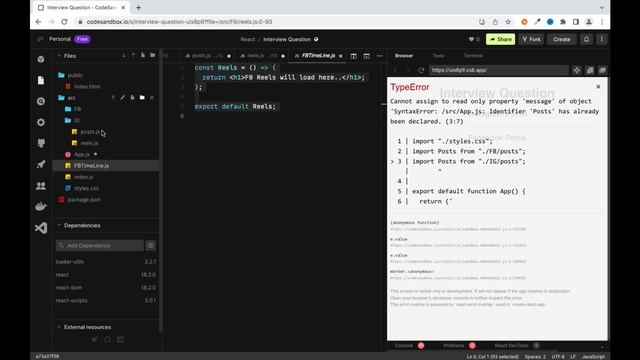Open the editor three-dots more menu
The width and height of the screenshot is (640, 360).
tap(380, 56)
